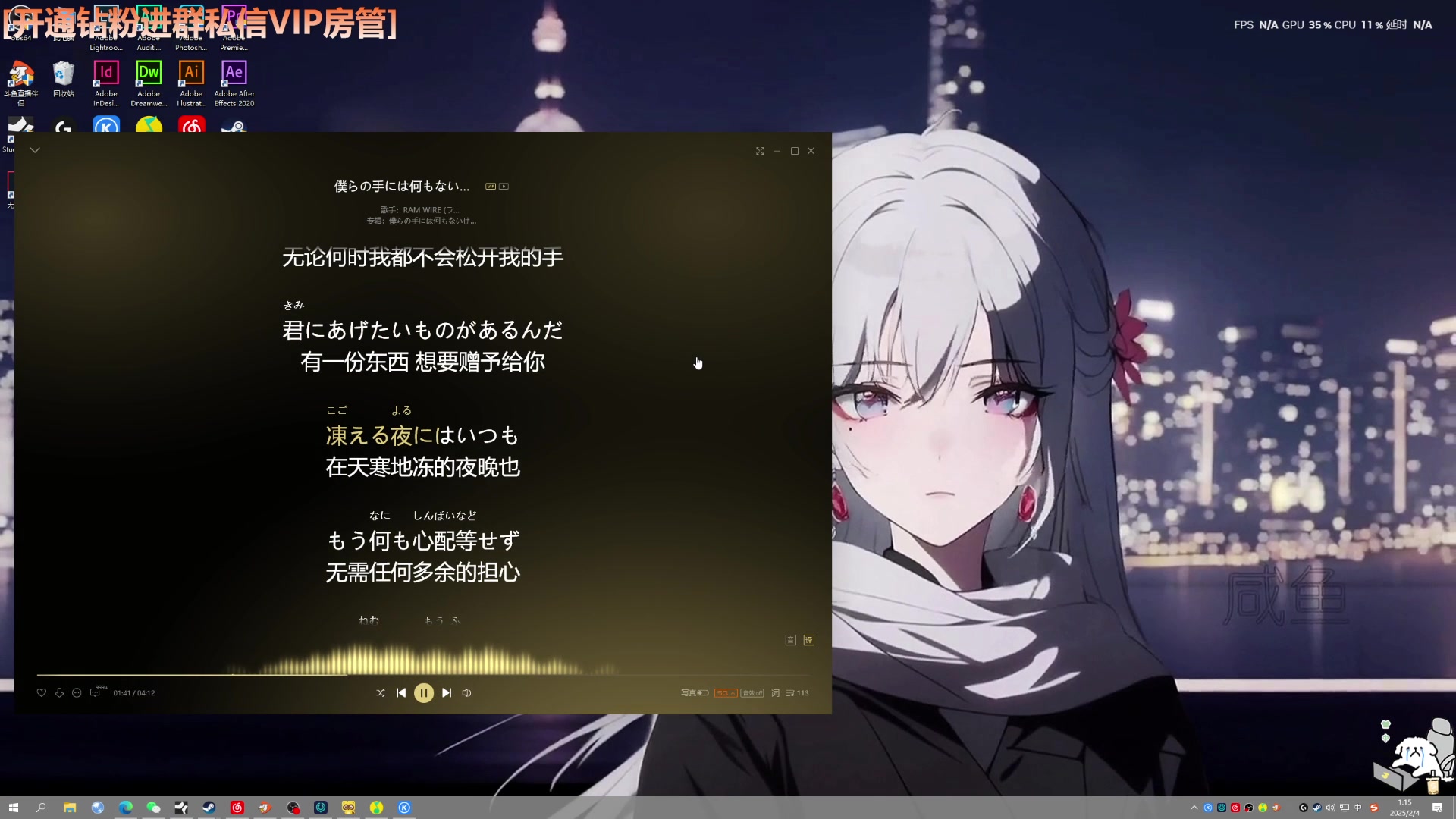This screenshot has height=819, width=1456.
Task: Open WeChat from the taskbar
Action: click(x=153, y=808)
